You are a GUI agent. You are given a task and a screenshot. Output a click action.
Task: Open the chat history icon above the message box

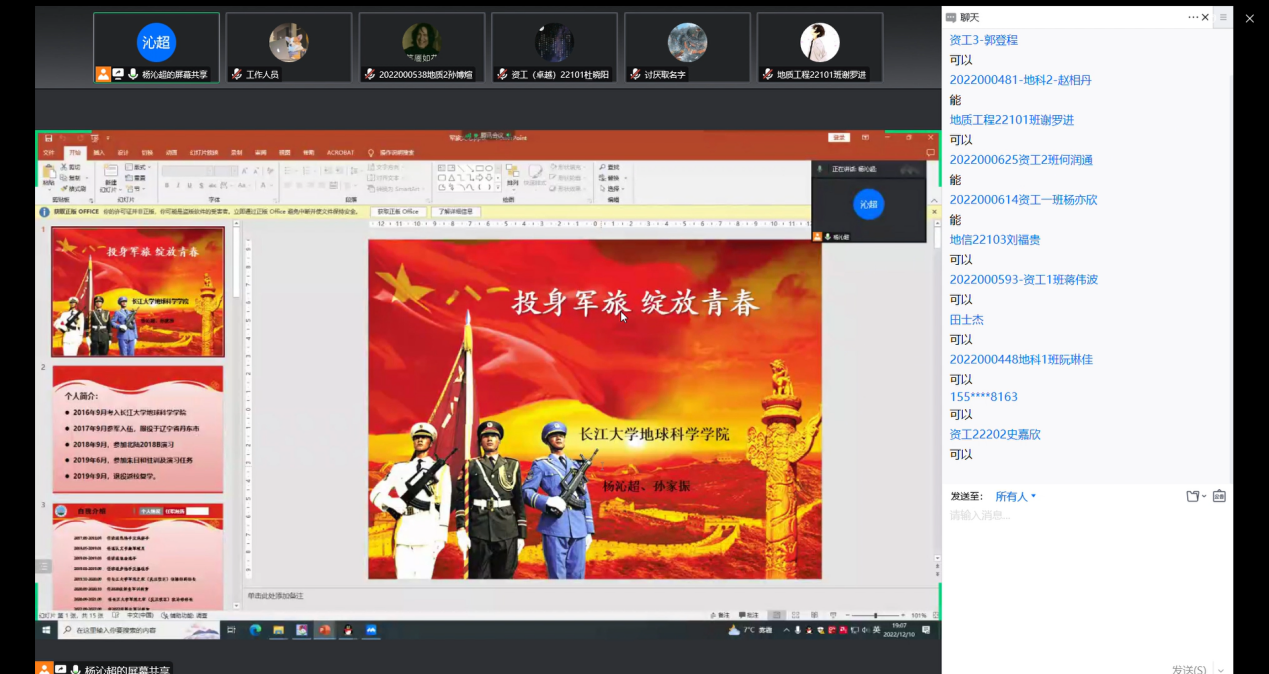pyautogui.click(x=1219, y=496)
